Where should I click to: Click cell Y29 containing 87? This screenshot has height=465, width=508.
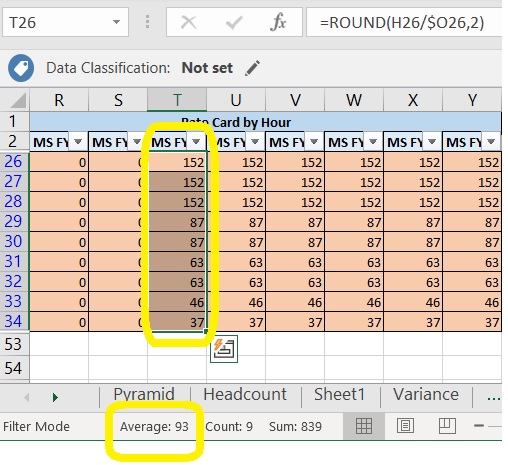[472, 222]
